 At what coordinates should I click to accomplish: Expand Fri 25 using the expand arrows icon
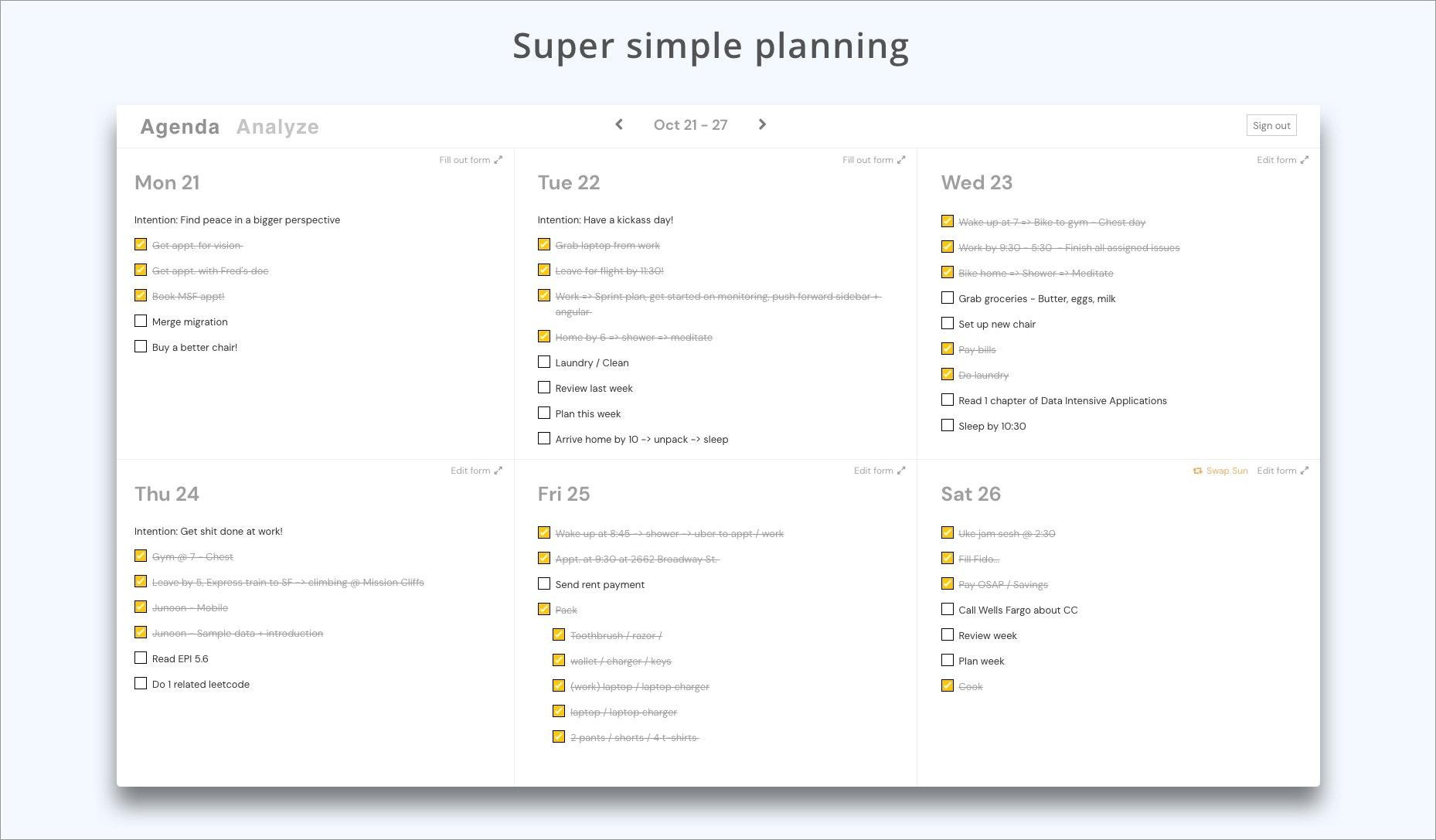pos(901,471)
